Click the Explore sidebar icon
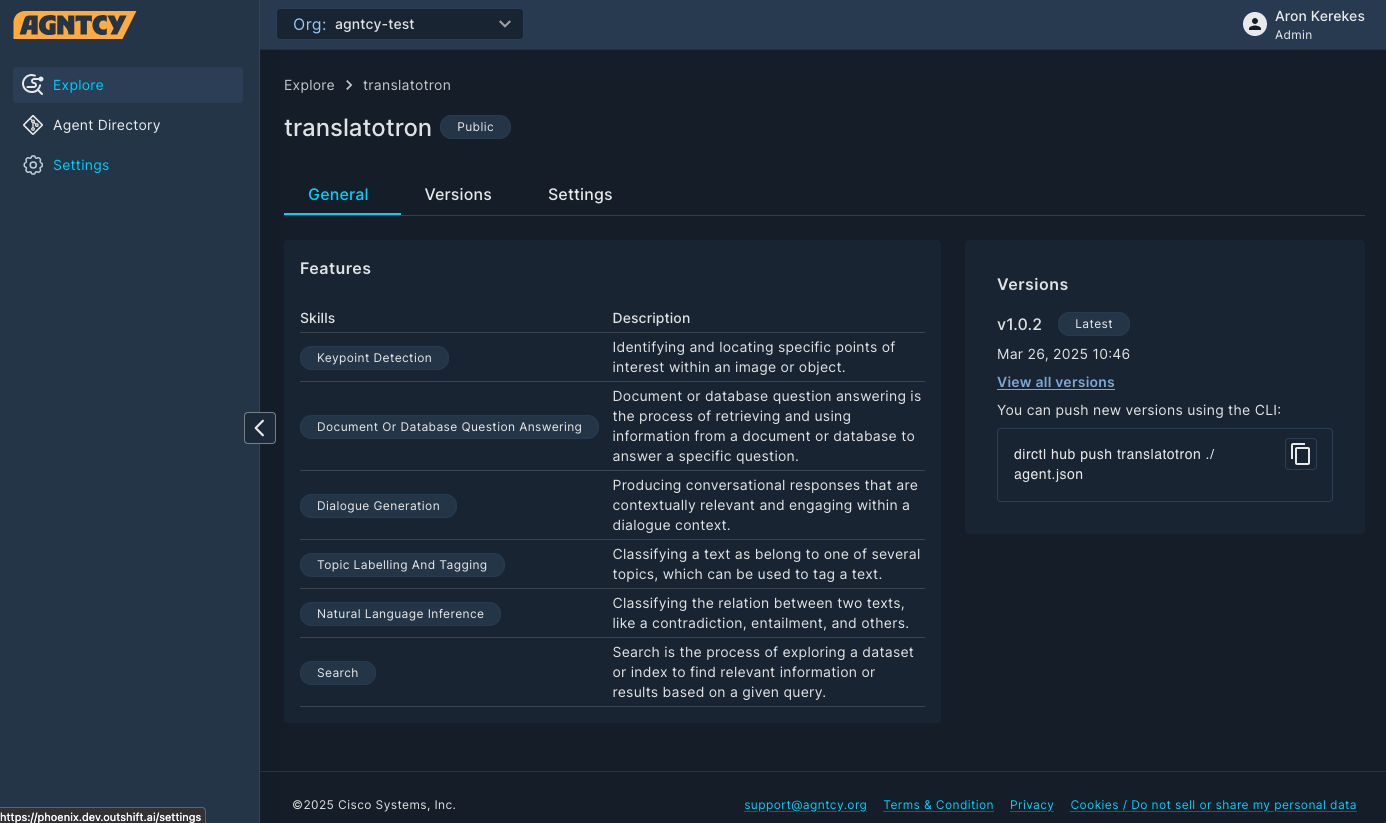1386x823 pixels. click(x=33, y=85)
